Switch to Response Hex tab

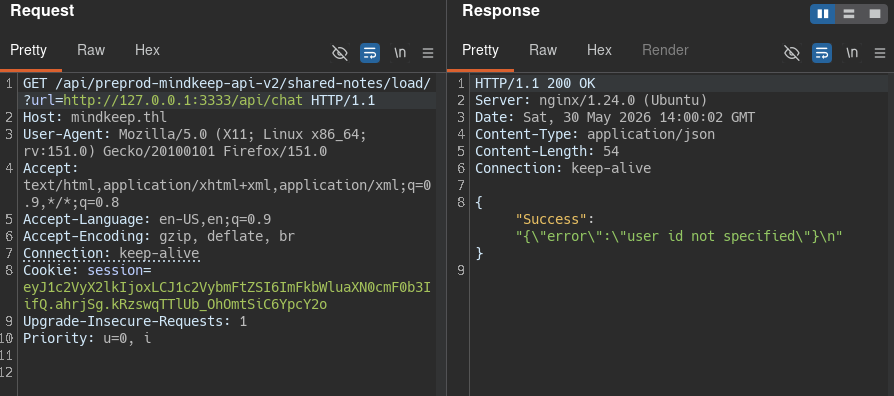[599, 50]
